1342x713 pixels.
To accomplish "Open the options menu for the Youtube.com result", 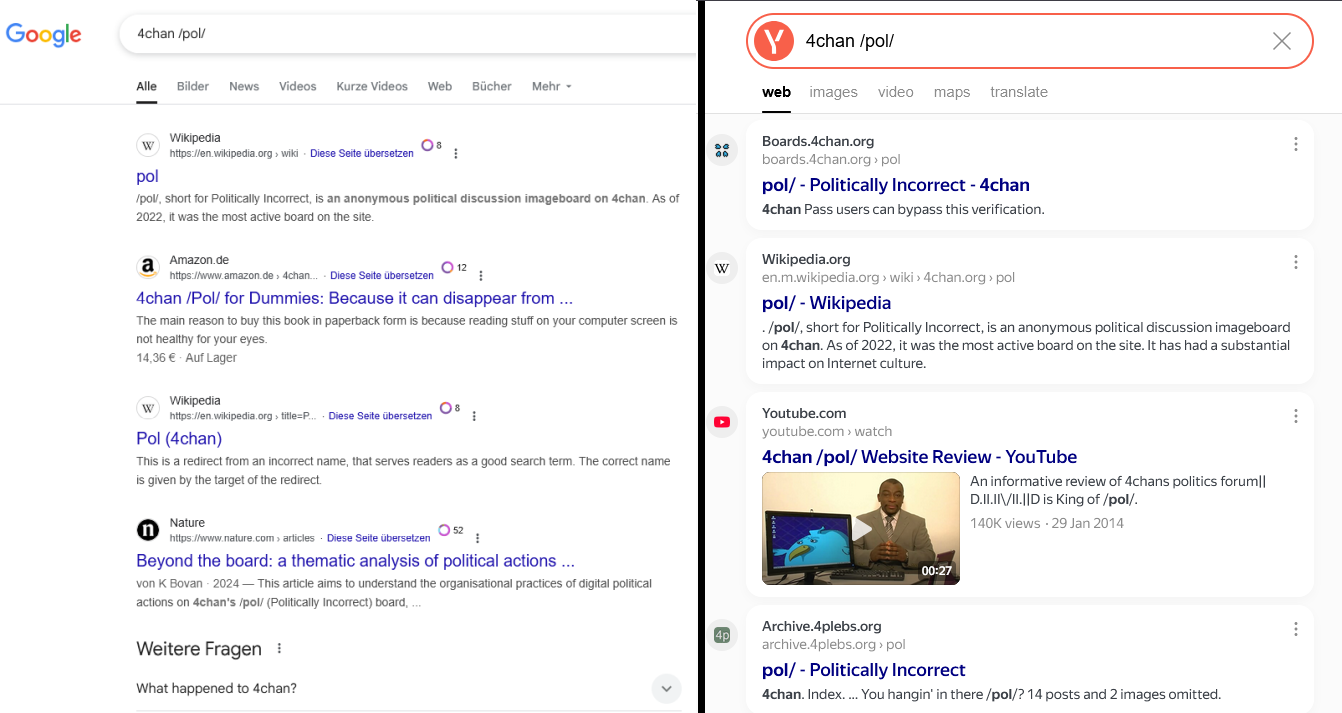I will tap(1296, 416).
